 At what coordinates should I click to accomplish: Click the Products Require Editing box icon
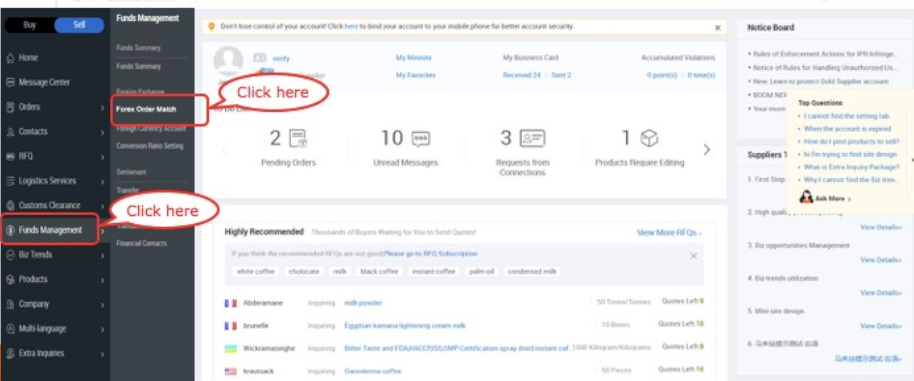click(649, 138)
